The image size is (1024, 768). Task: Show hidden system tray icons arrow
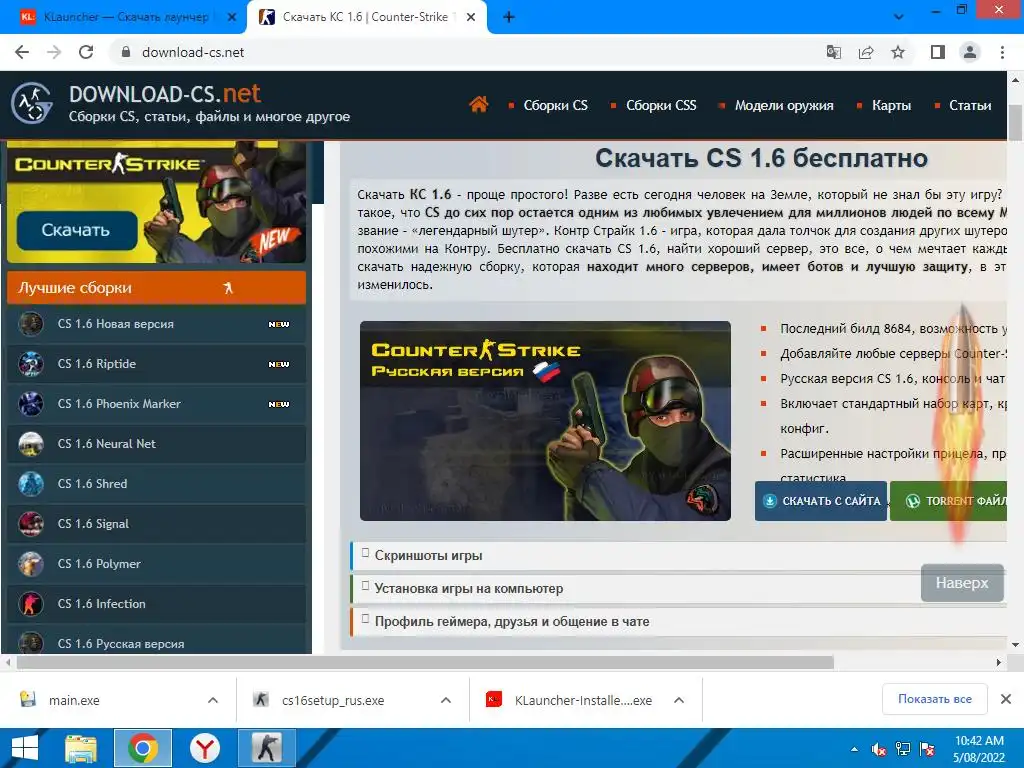tap(854, 749)
